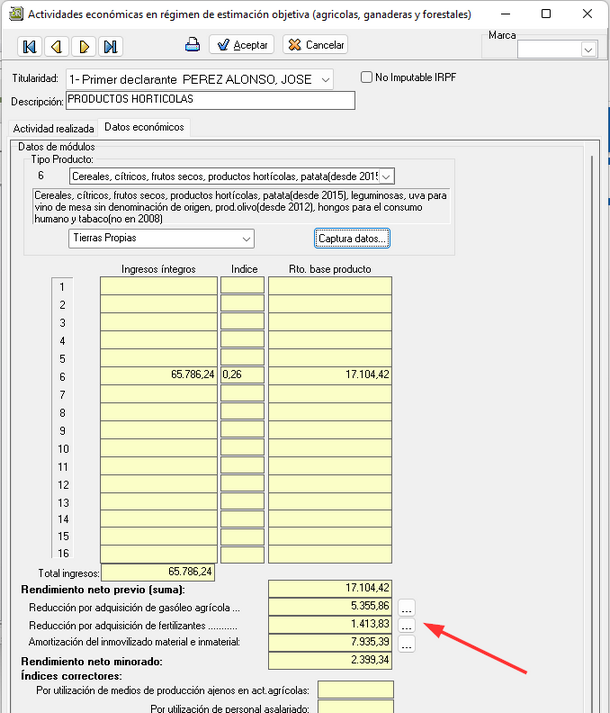Open gasóleo agrícola reduction details button
Viewport: 610px width, 713px height.
point(407,607)
